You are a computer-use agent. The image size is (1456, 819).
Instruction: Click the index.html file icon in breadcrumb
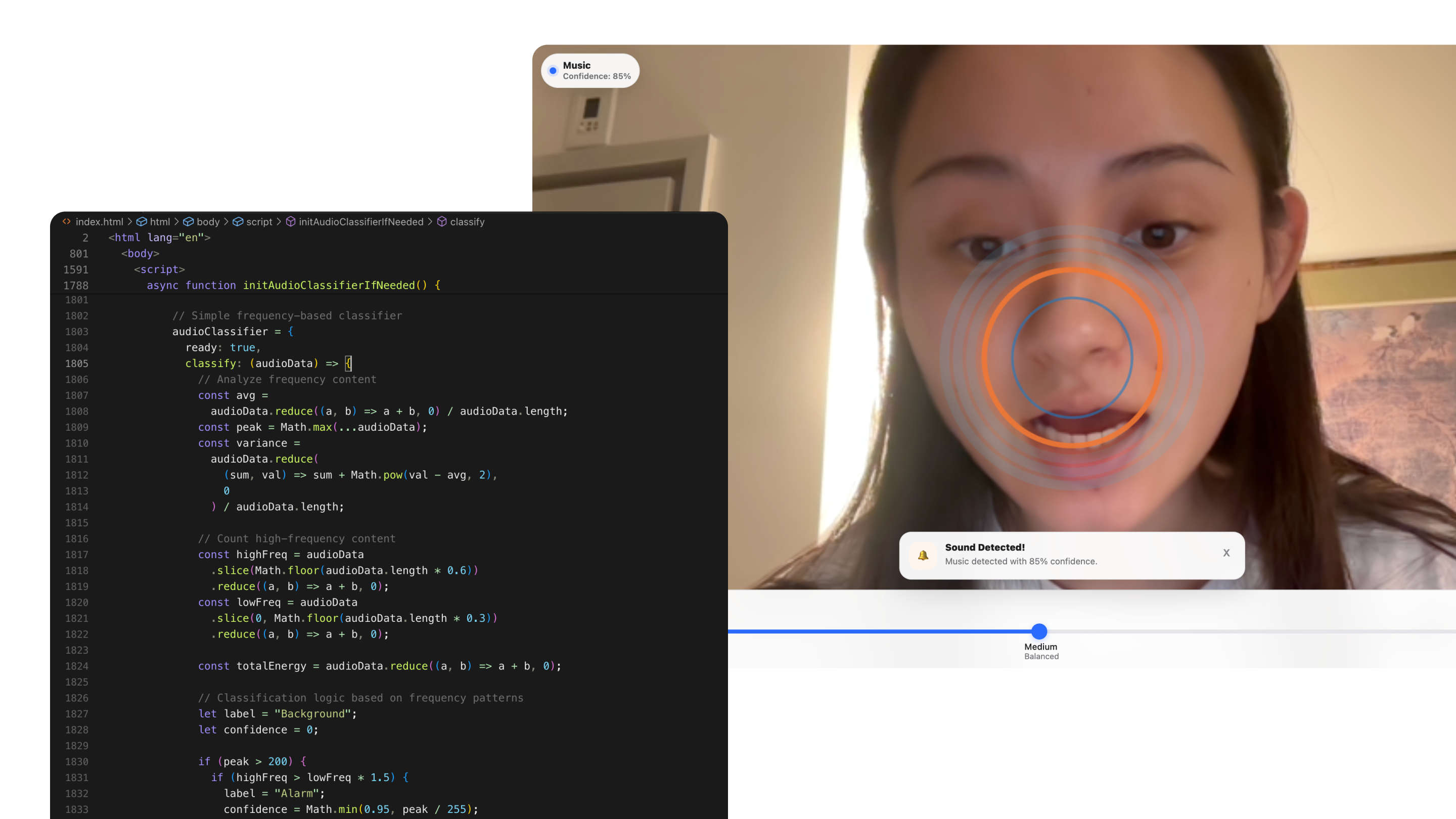[x=67, y=221]
